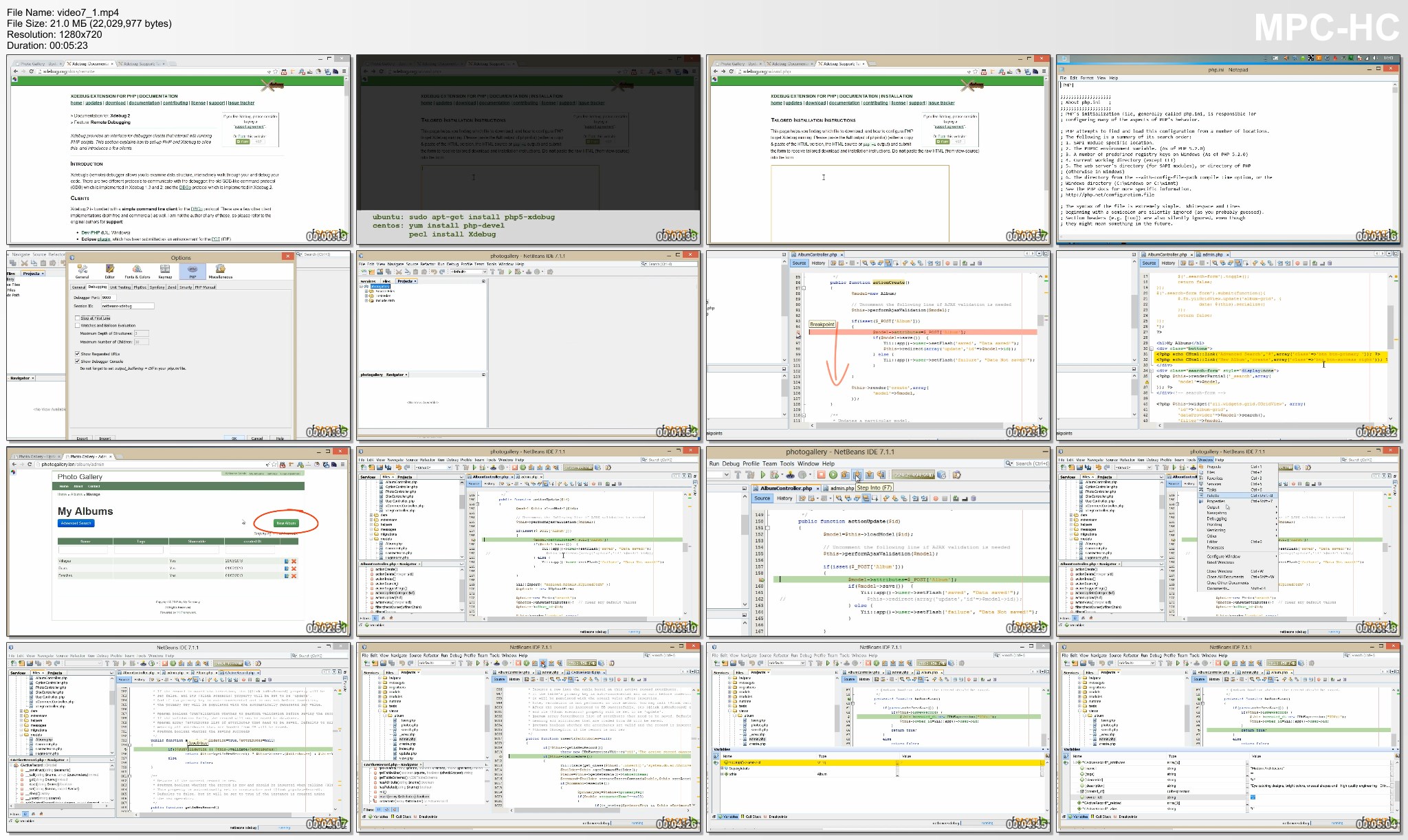
Task: Follow download link on Xdebug page, 00:00:19
Action: tap(115, 103)
